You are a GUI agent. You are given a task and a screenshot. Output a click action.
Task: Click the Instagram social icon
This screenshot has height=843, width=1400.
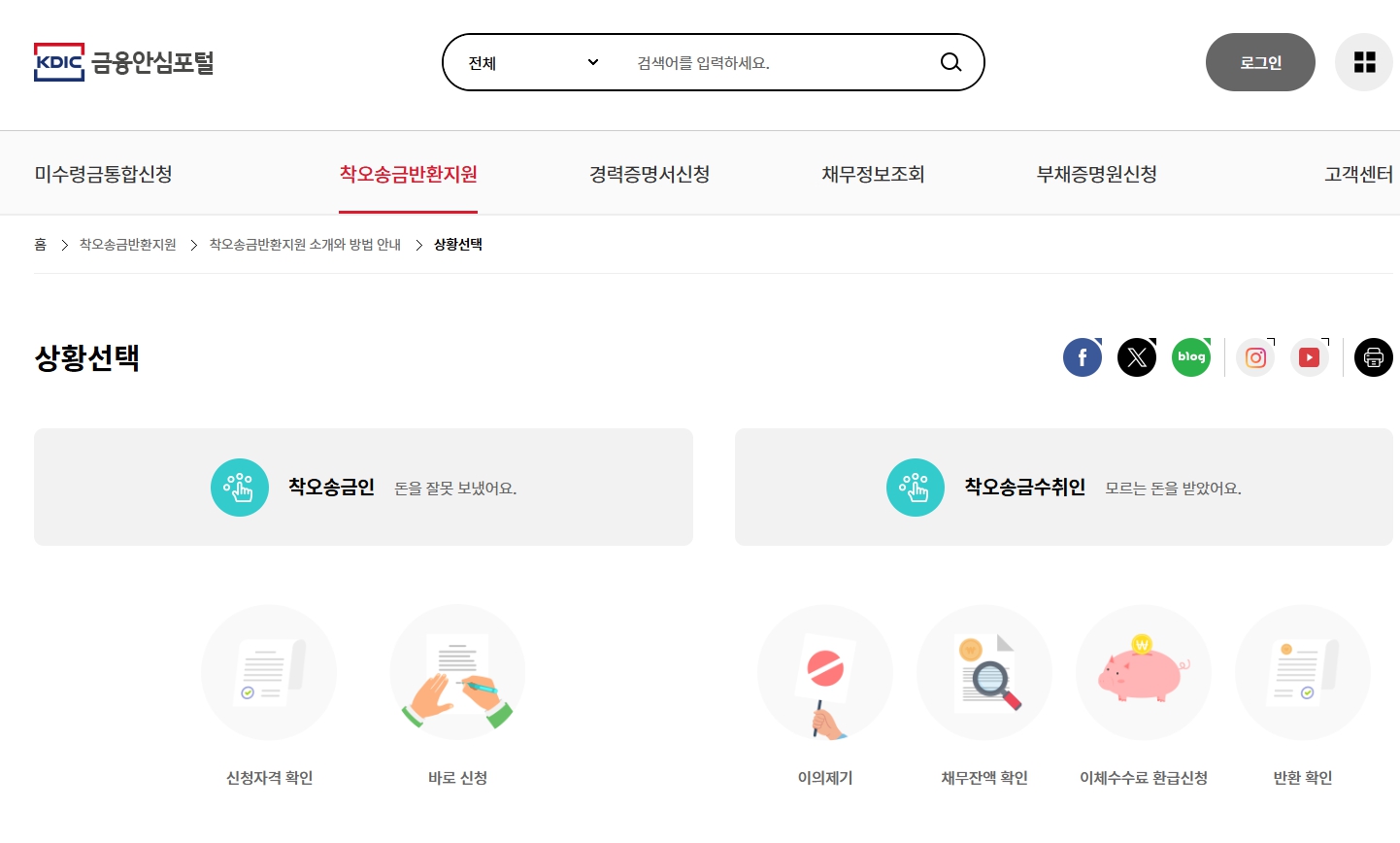(1254, 356)
